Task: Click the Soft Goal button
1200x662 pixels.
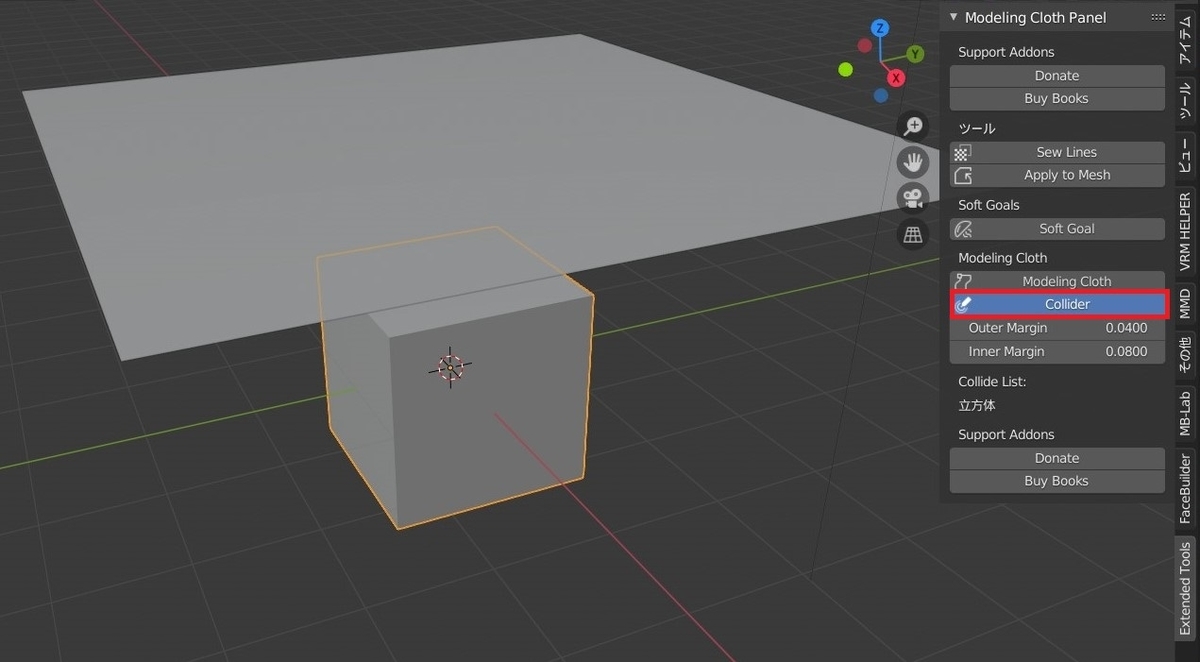Action: point(1057,229)
